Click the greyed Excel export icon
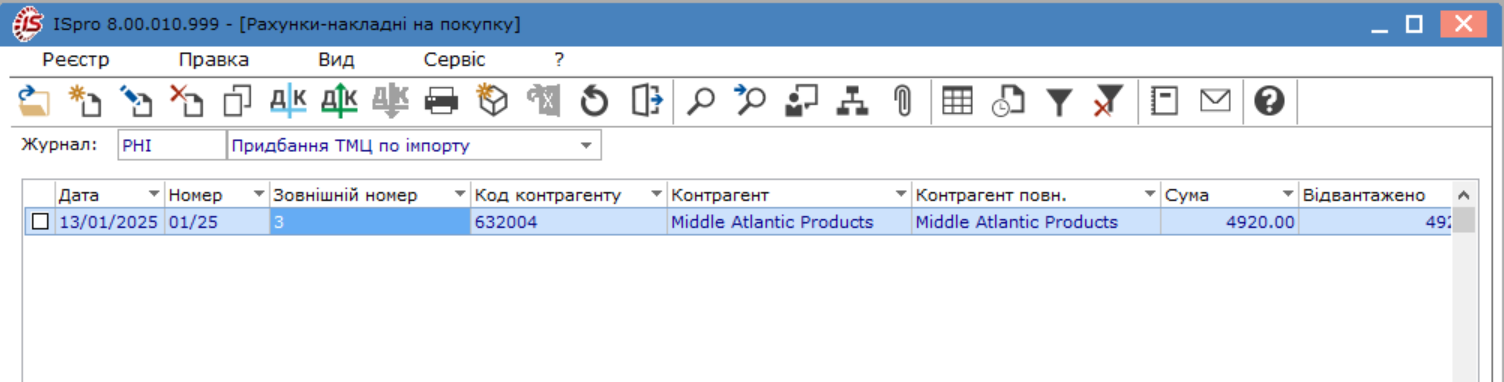 pyautogui.click(x=544, y=101)
